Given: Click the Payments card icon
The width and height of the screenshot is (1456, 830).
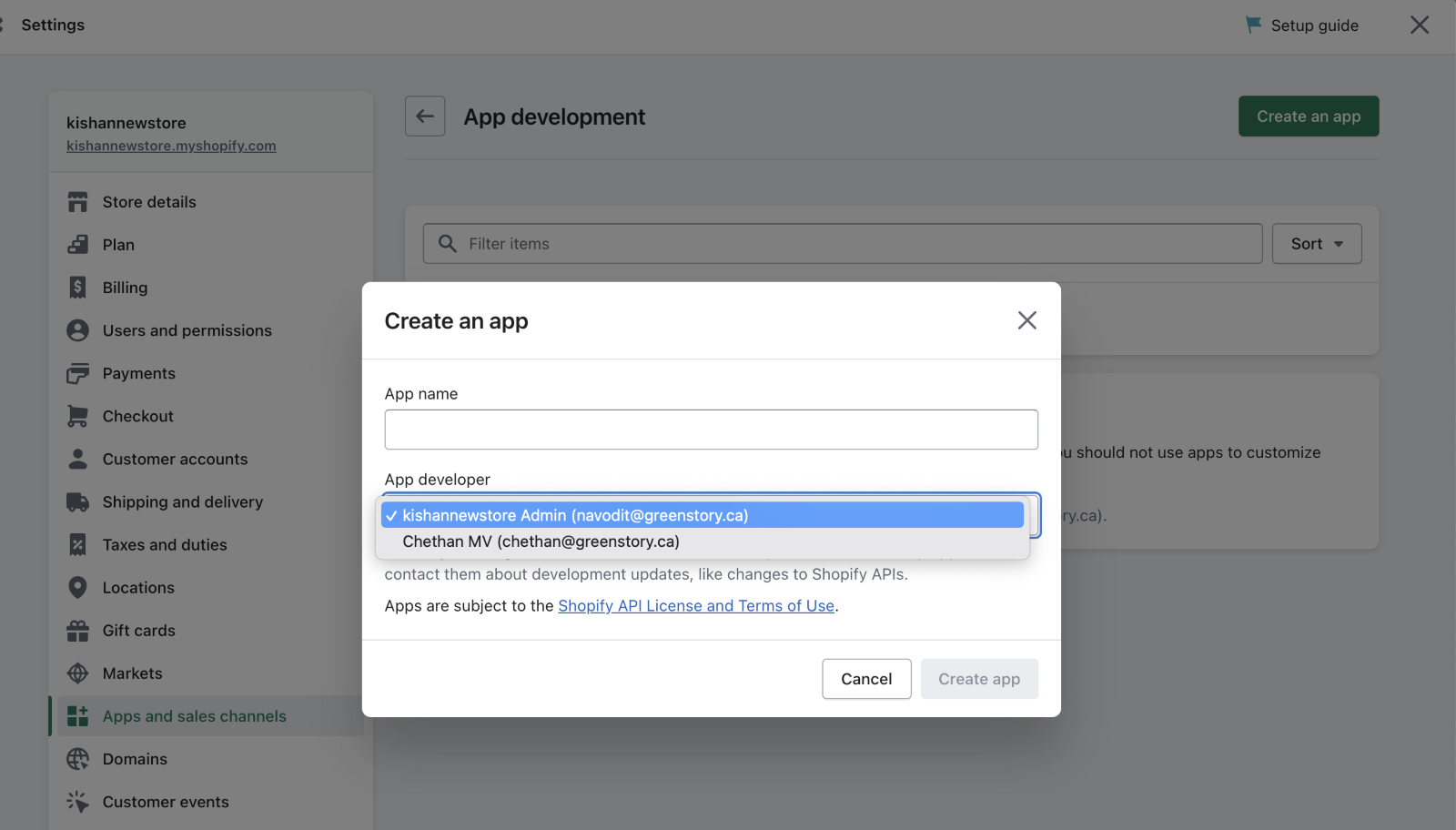Looking at the screenshot, I should click(78, 373).
